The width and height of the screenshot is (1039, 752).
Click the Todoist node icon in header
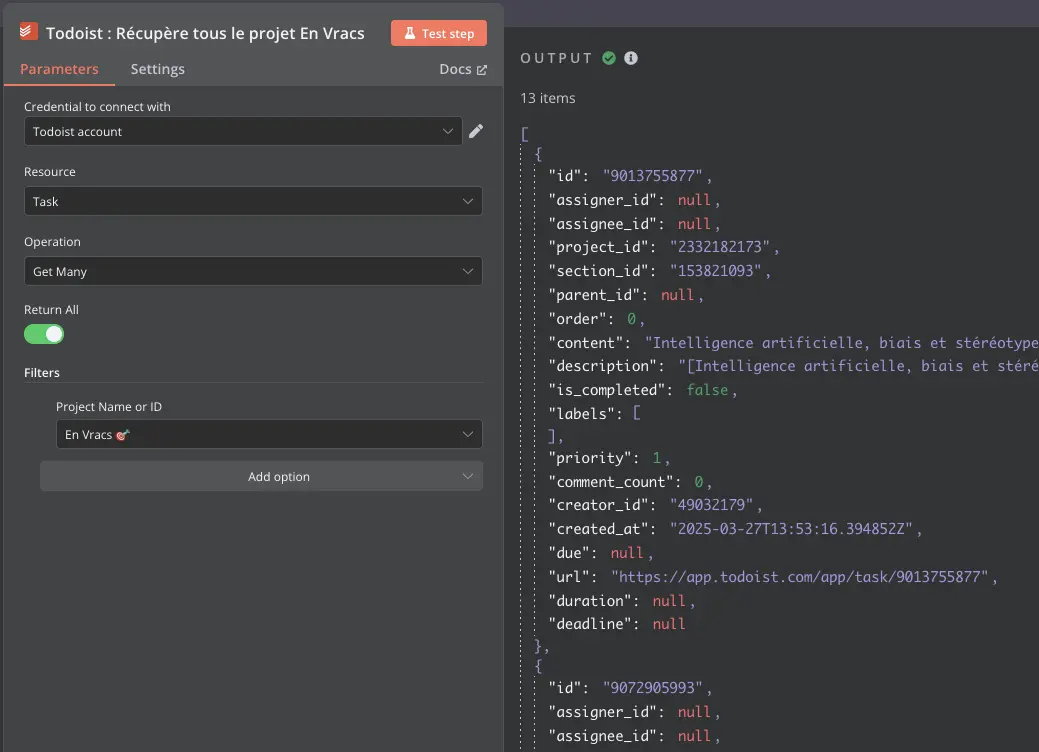pyautogui.click(x=28, y=31)
